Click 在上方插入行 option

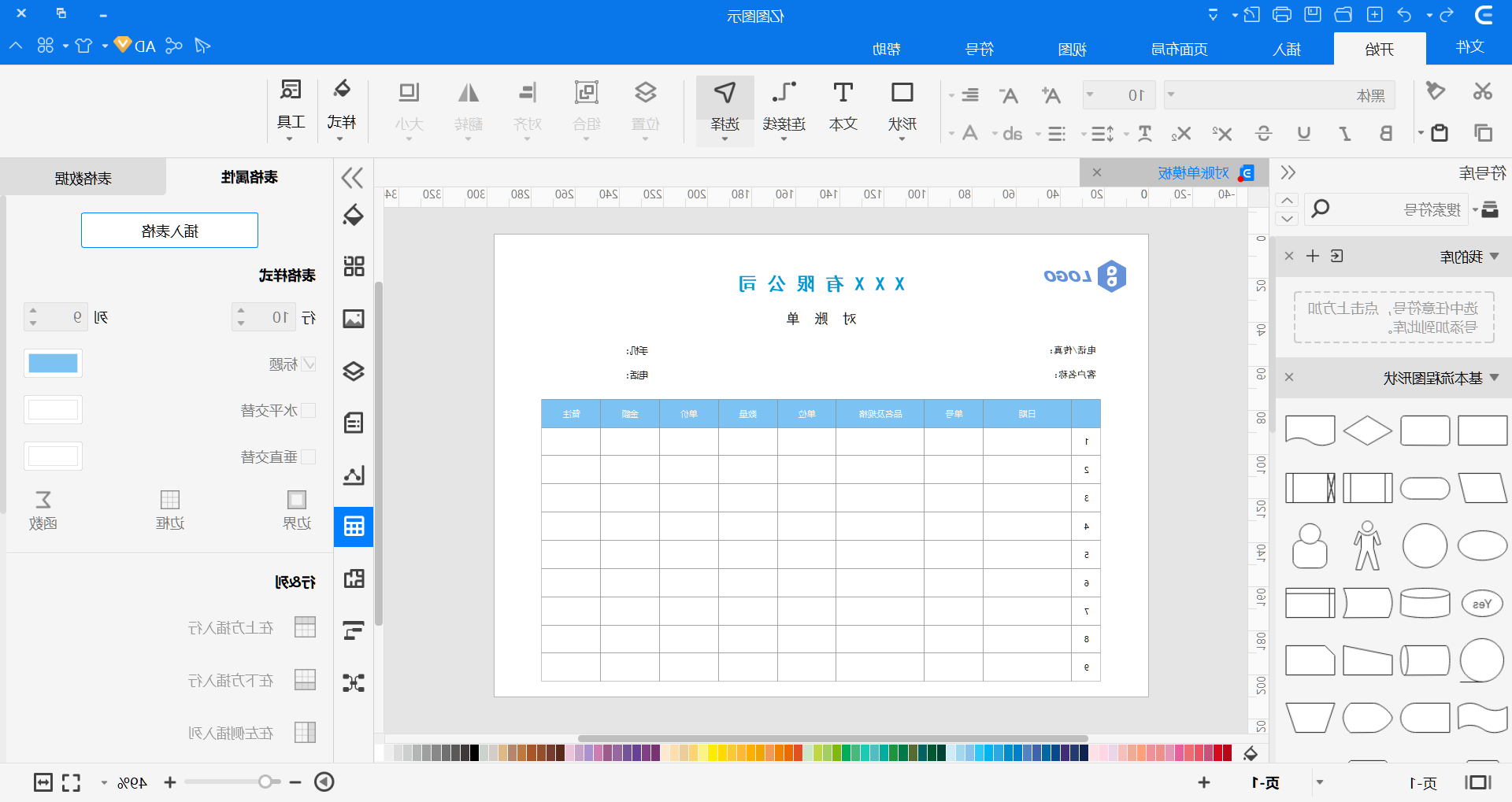(x=252, y=627)
